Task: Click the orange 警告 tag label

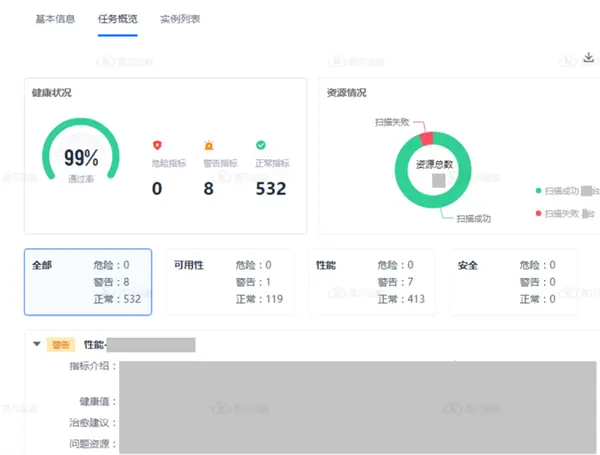Action: (x=61, y=345)
